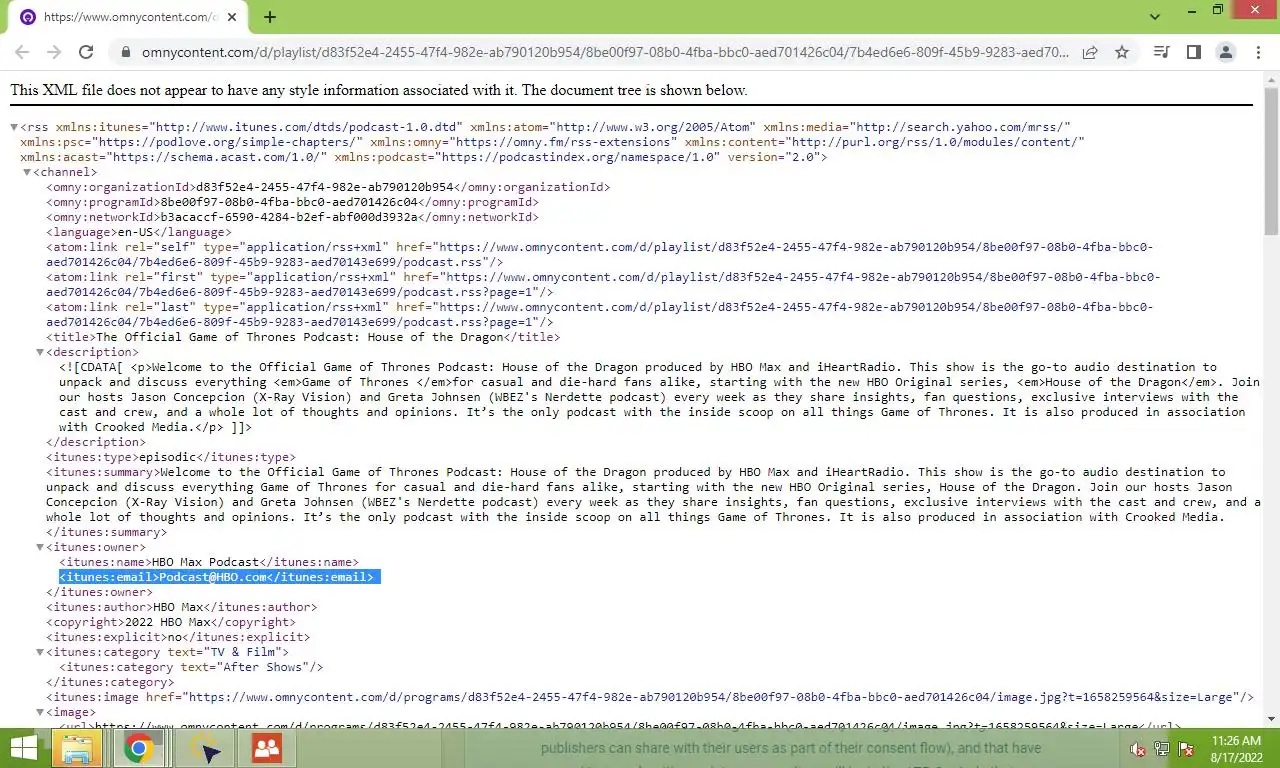Click the language en-US line
The width and height of the screenshot is (1280, 768).
pyautogui.click(x=137, y=232)
